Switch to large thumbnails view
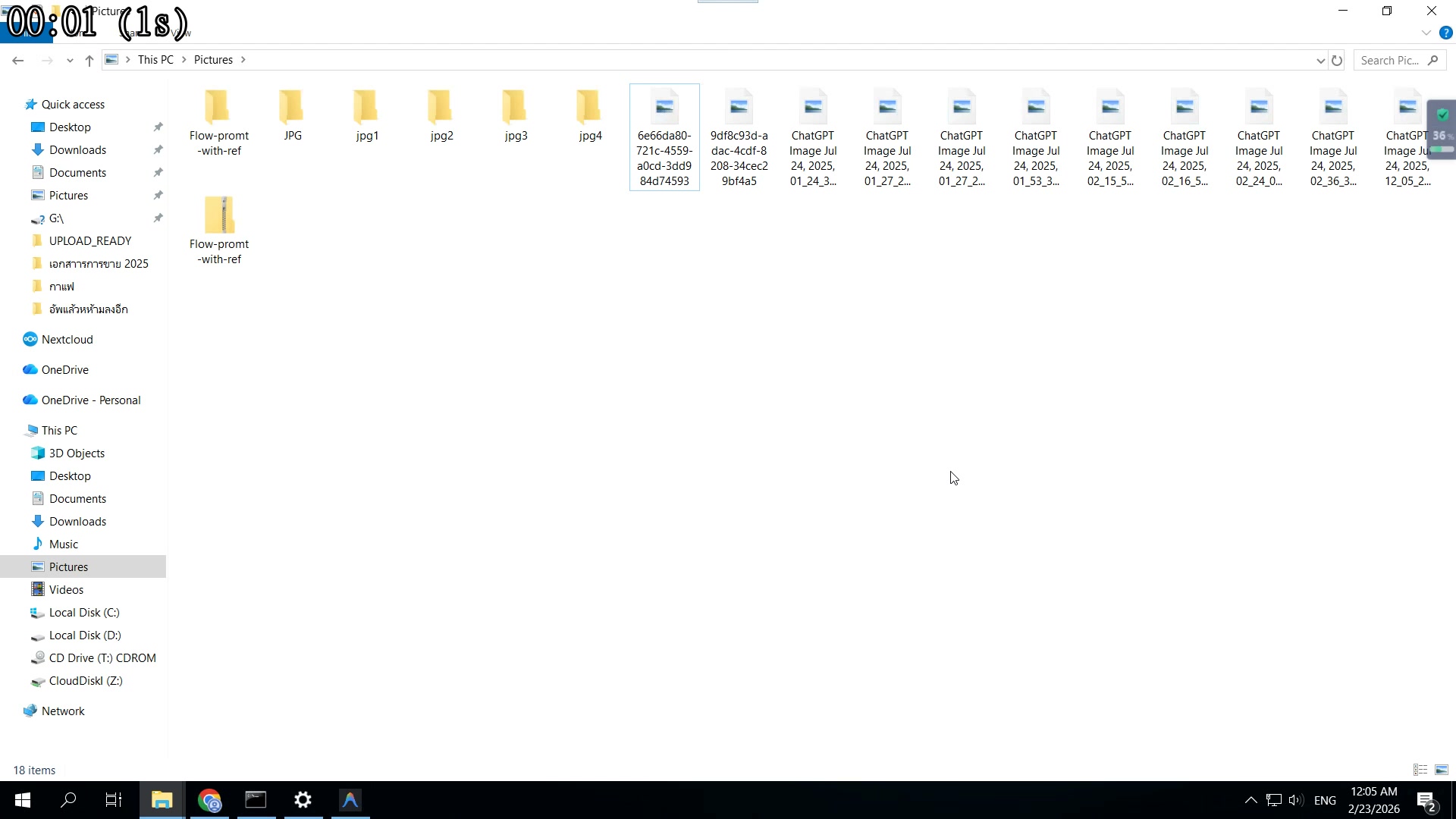This screenshot has width=1456, height=819. 1442,770
